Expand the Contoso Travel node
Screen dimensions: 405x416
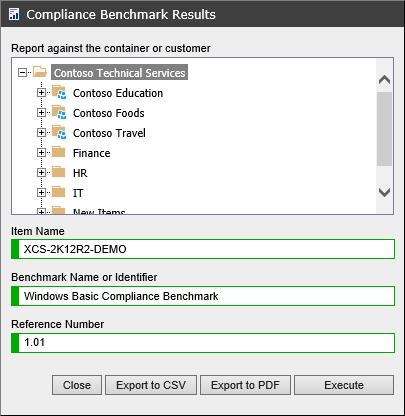41,132
